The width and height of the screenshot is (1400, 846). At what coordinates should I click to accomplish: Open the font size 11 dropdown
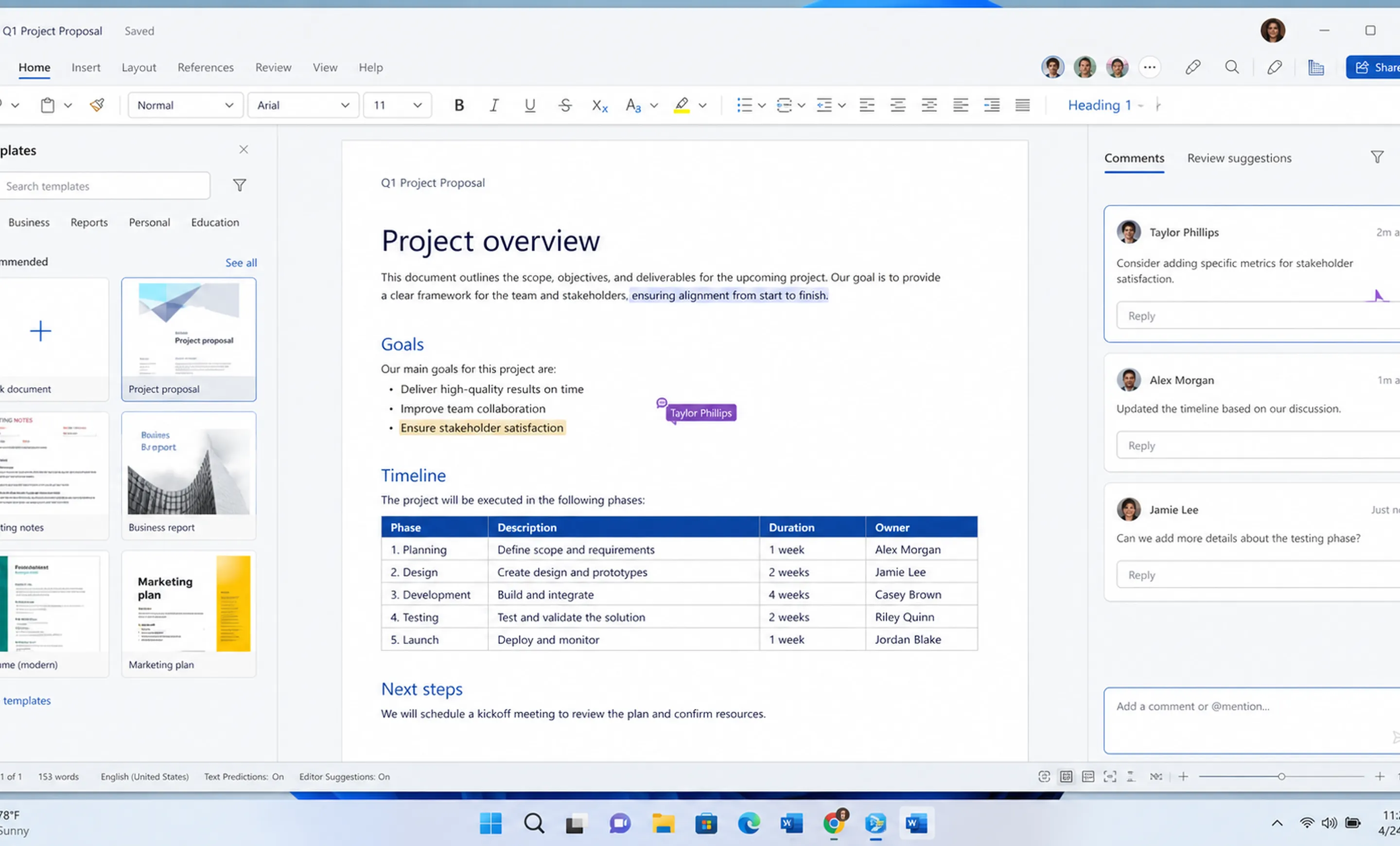(397, 105)
